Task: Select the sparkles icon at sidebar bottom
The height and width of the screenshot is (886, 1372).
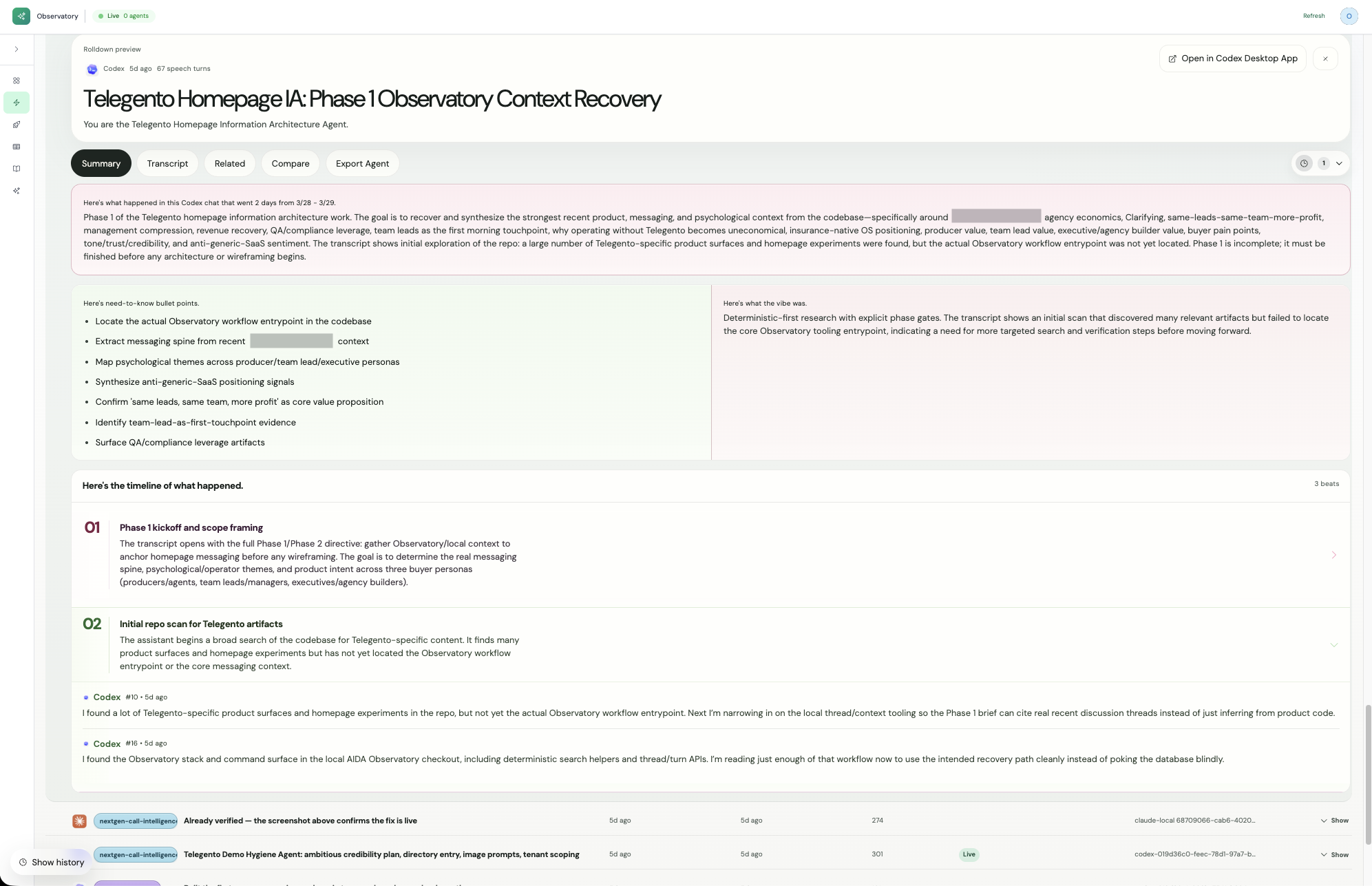Action: coord(17,191)
